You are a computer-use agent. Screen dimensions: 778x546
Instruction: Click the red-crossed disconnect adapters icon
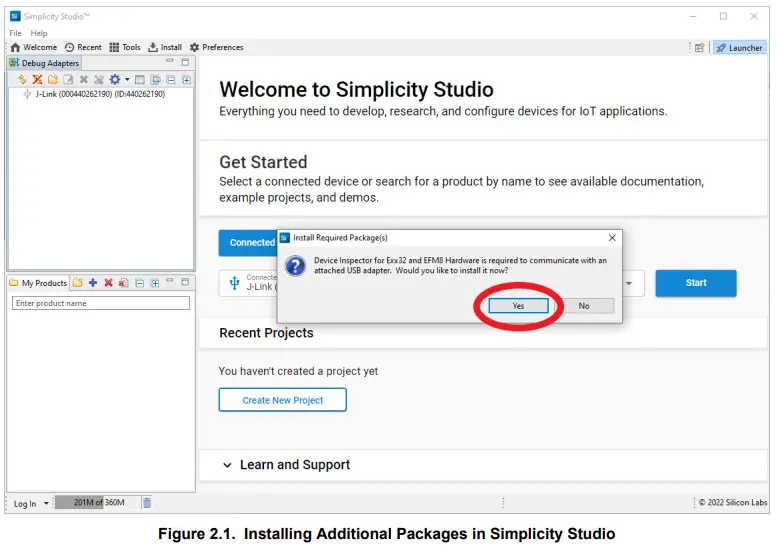tap(37, 79)
